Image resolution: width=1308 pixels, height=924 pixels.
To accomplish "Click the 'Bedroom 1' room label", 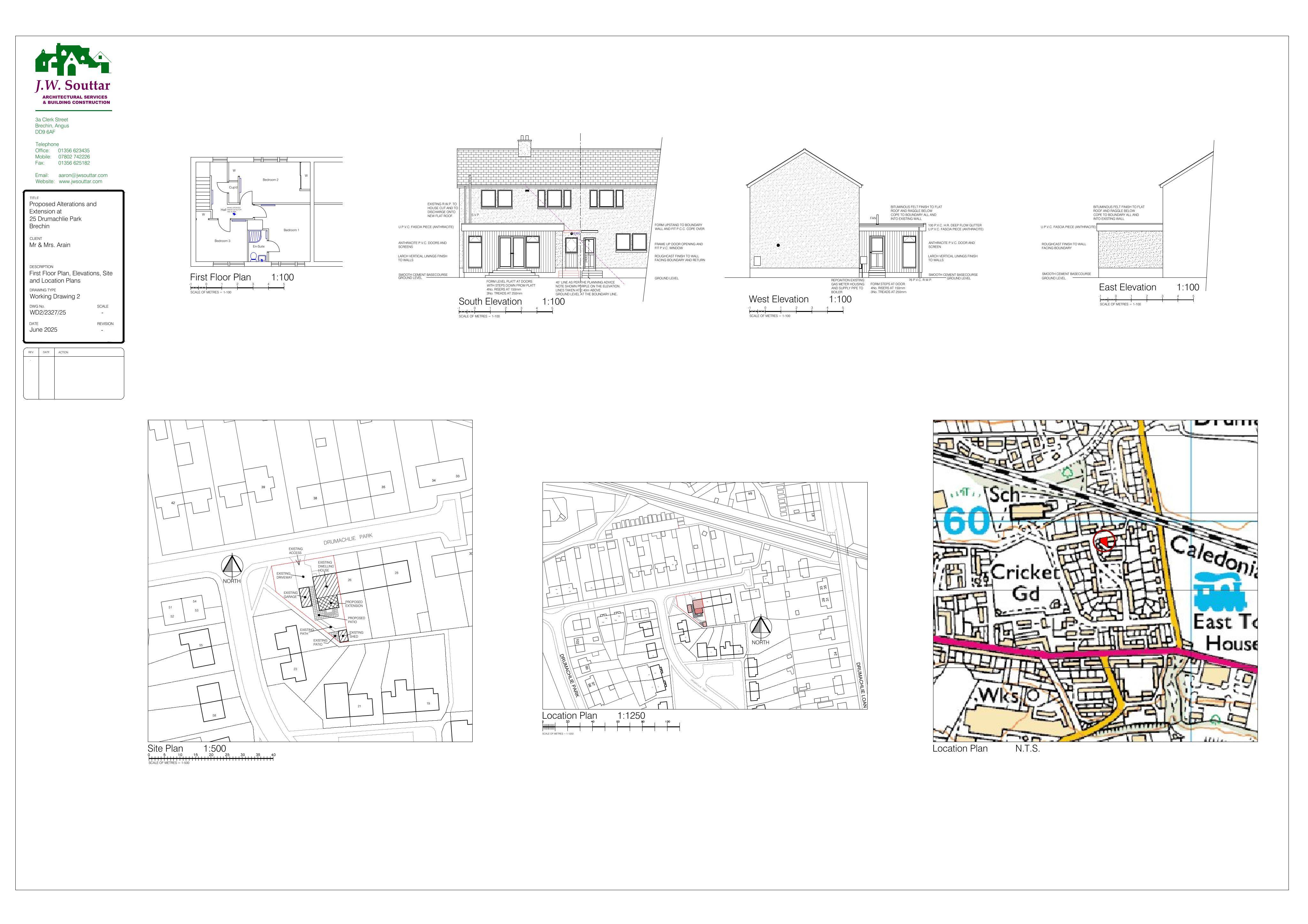I will point(291,230).
